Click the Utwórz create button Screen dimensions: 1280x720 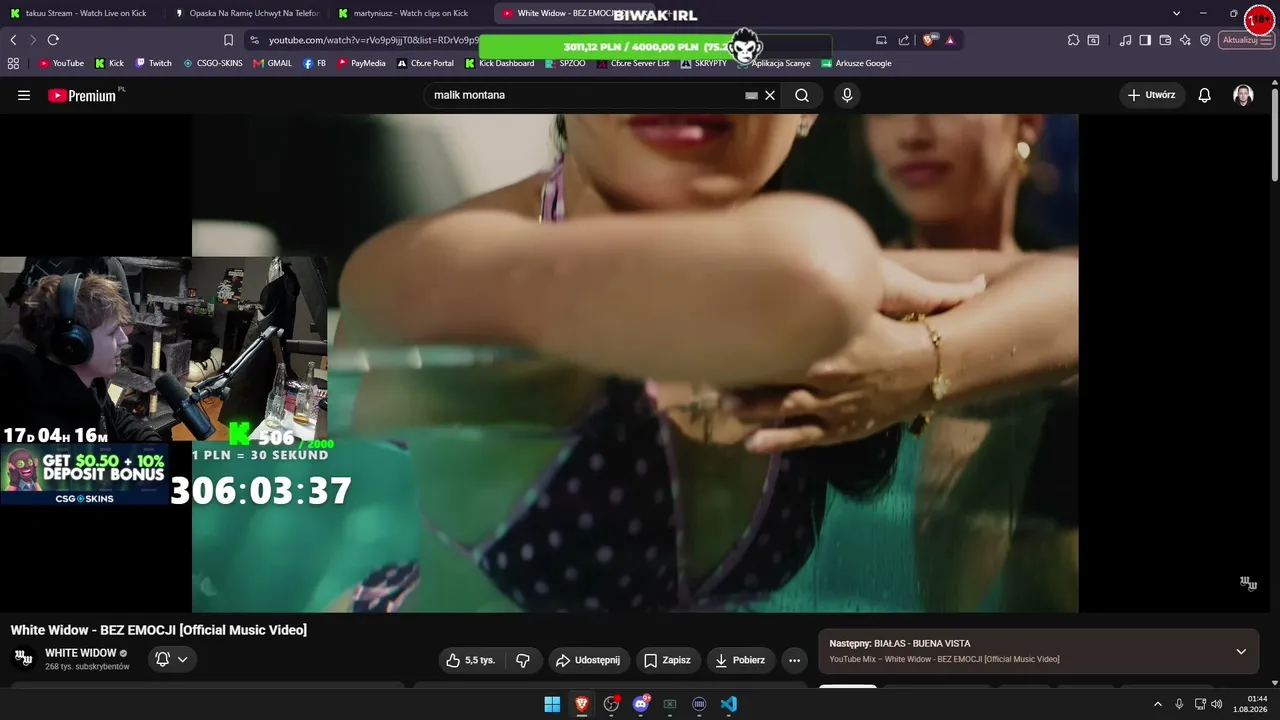pos(1151,95)
